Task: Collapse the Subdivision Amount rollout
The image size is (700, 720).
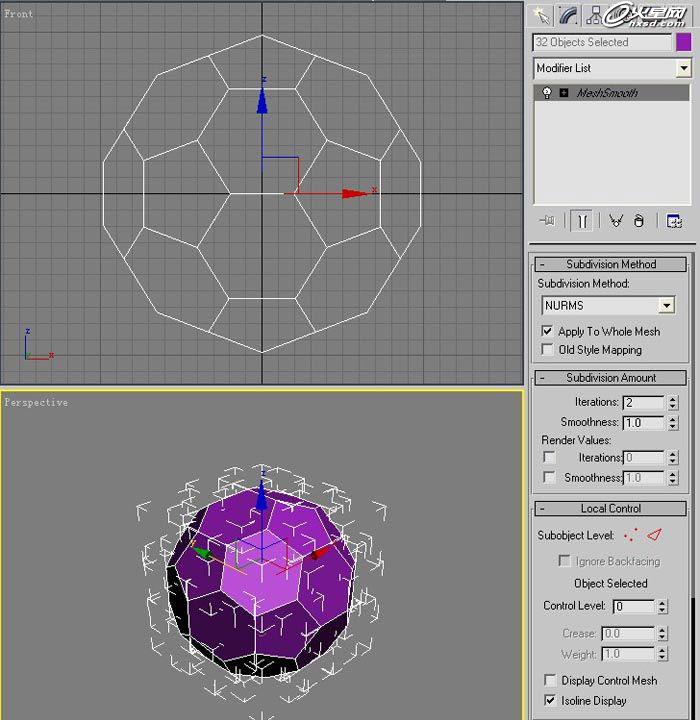Action: point(610,378)
